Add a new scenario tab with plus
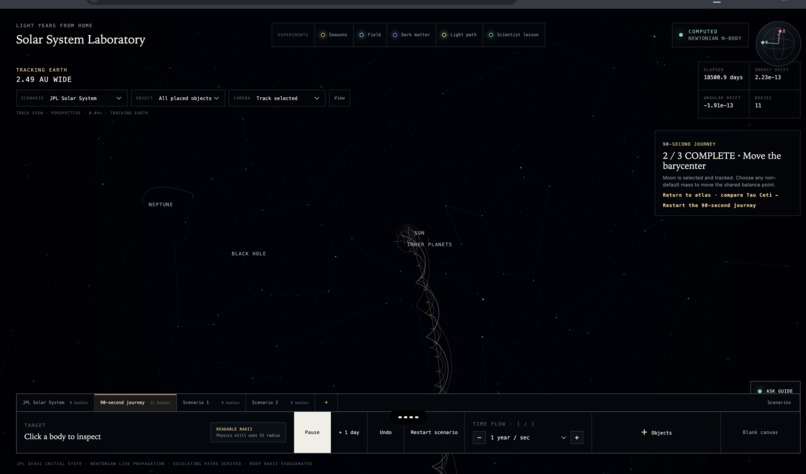The image size is (806, 474). point(326,403)
